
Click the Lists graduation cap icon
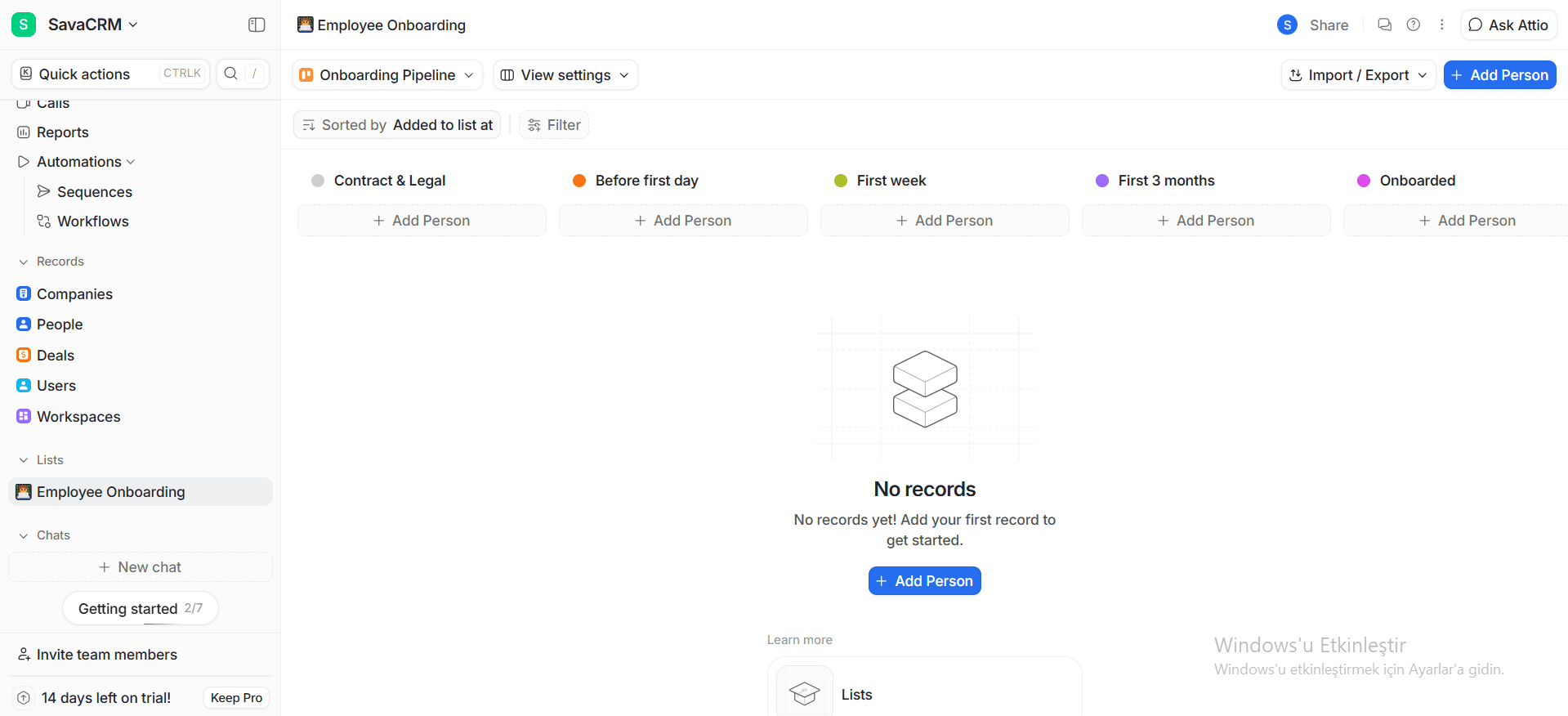(x=805, y=693)
